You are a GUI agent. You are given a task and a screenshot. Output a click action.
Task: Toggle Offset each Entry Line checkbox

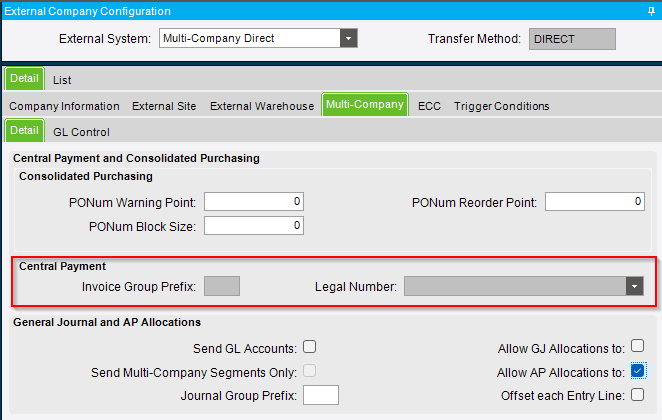[x=639, y=395]
